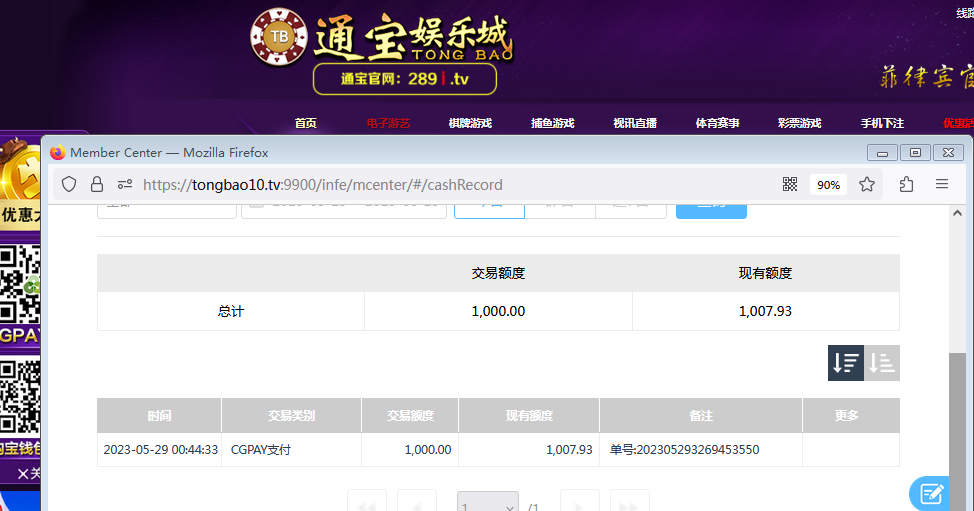Click the 交易类别 column header
Image resolution: width=974 pixels, height=511 pixels.
coord(291,415)
